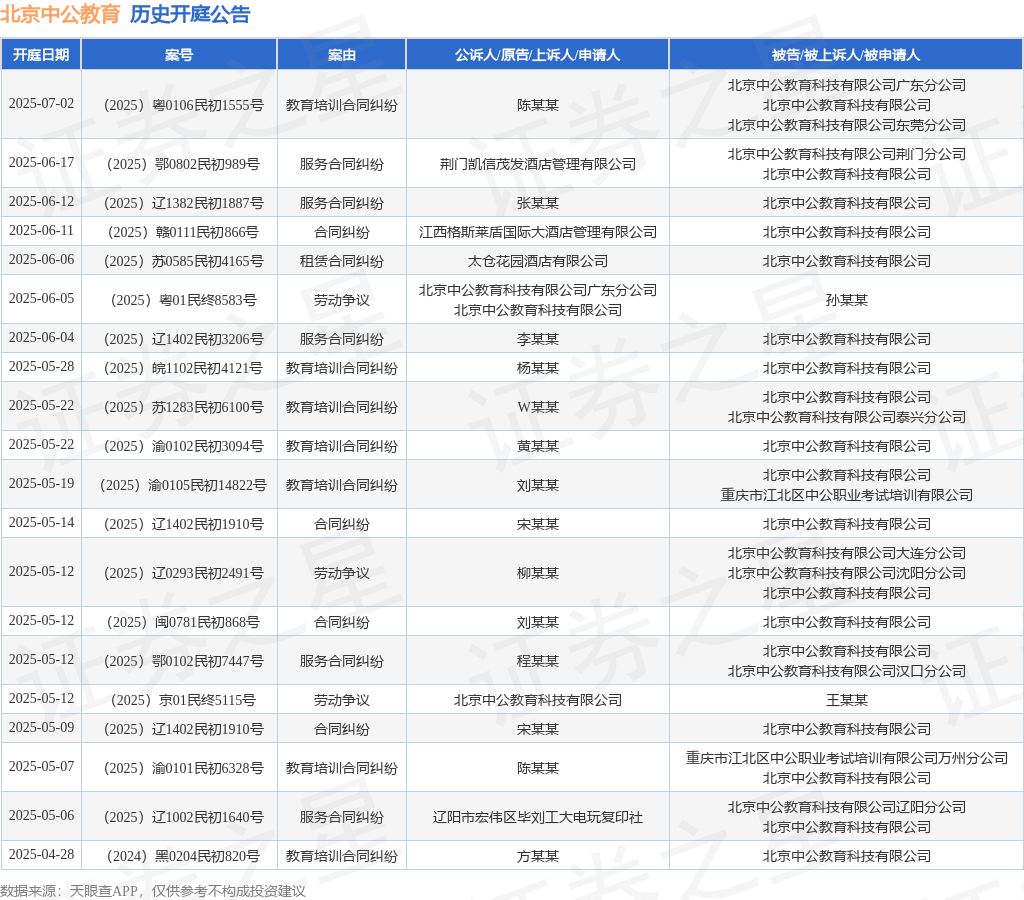Click case number 皖1102民初4121号
Image resolution: width=1024 pixels, height=900 pixels.
coord(184,368)
